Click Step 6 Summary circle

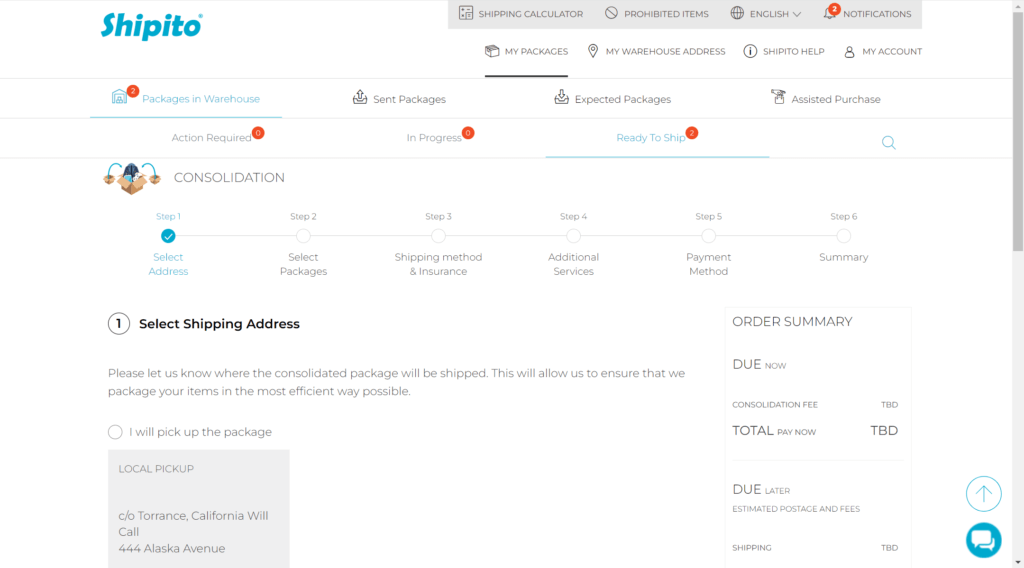click(844, 236)
